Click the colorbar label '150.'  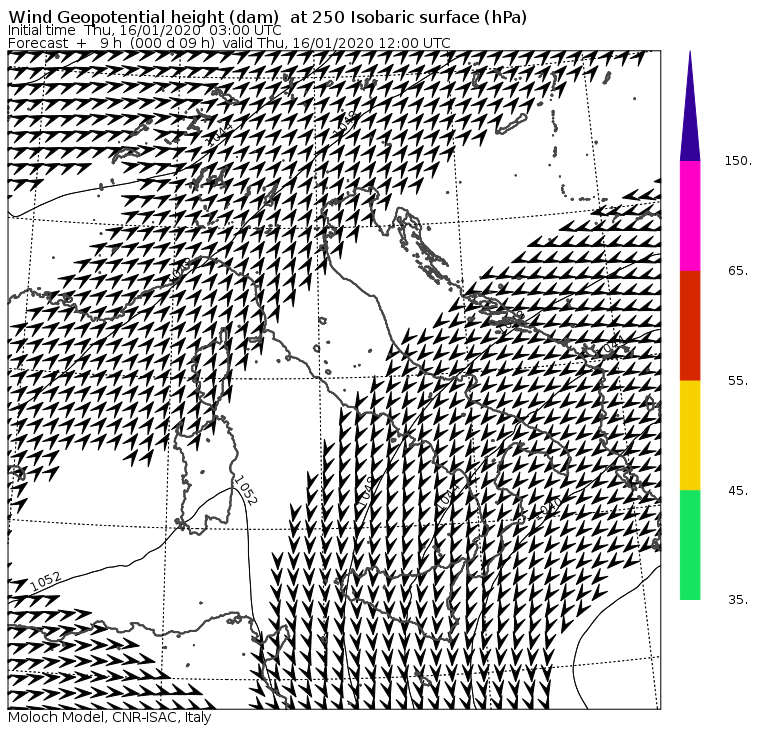[x=738, y=161]
